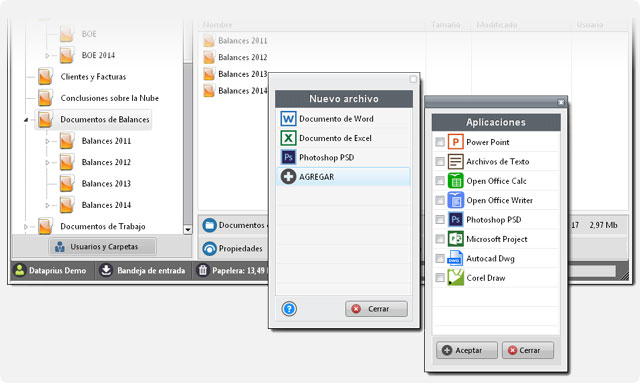Screen dimensions: 640x385
Task: Choose the Excel document icon
Action: click(288, 138)
